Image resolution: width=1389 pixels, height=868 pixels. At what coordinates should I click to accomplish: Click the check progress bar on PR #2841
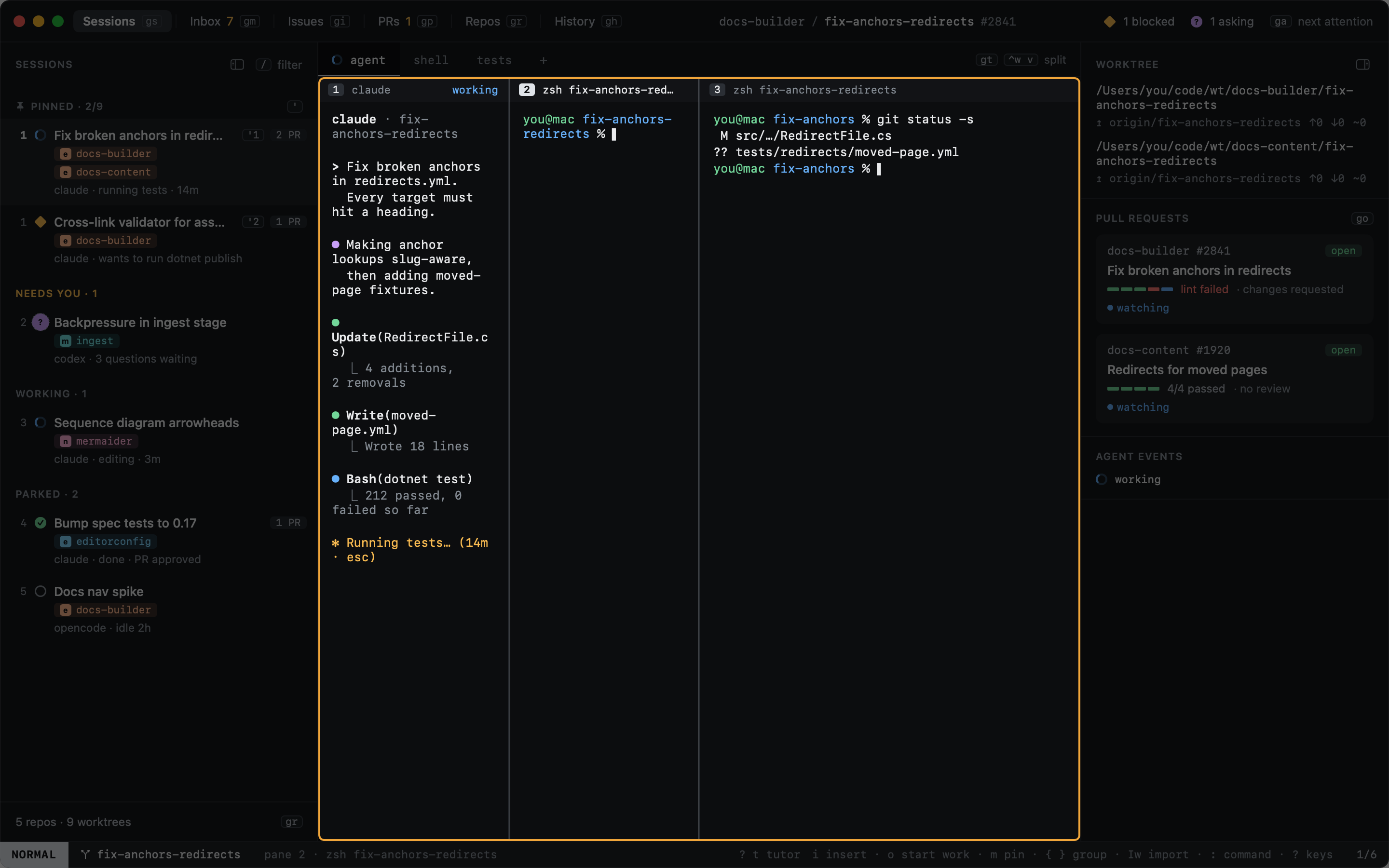pos(1139,289)
